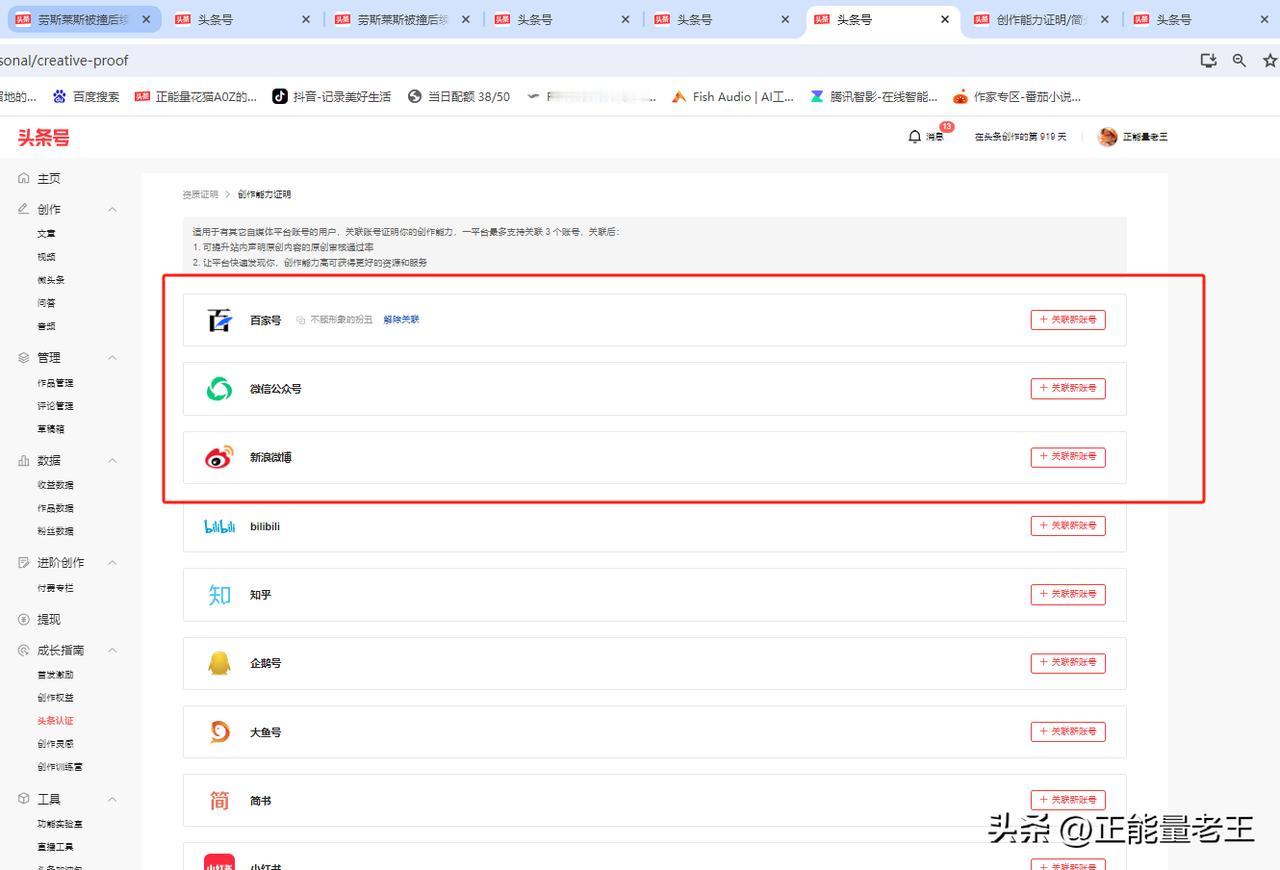Image resolution: width=1280 pixels, height=870 pixels.
Task: Click 关联新账号 for 大鱼号
Action: (x=1068, y=732)
